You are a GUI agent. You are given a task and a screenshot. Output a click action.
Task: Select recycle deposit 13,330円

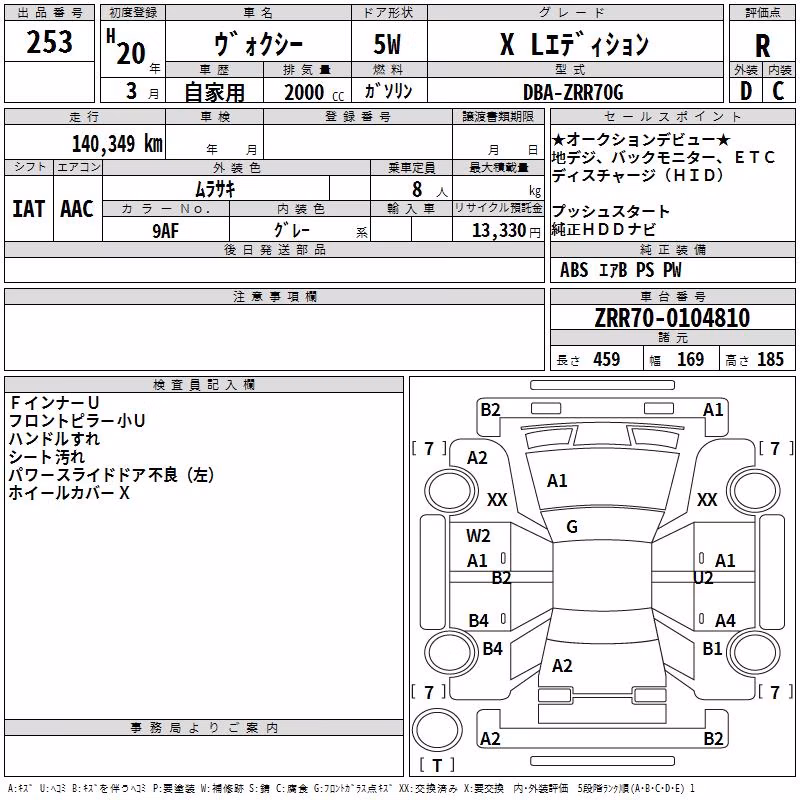point(506,231)
